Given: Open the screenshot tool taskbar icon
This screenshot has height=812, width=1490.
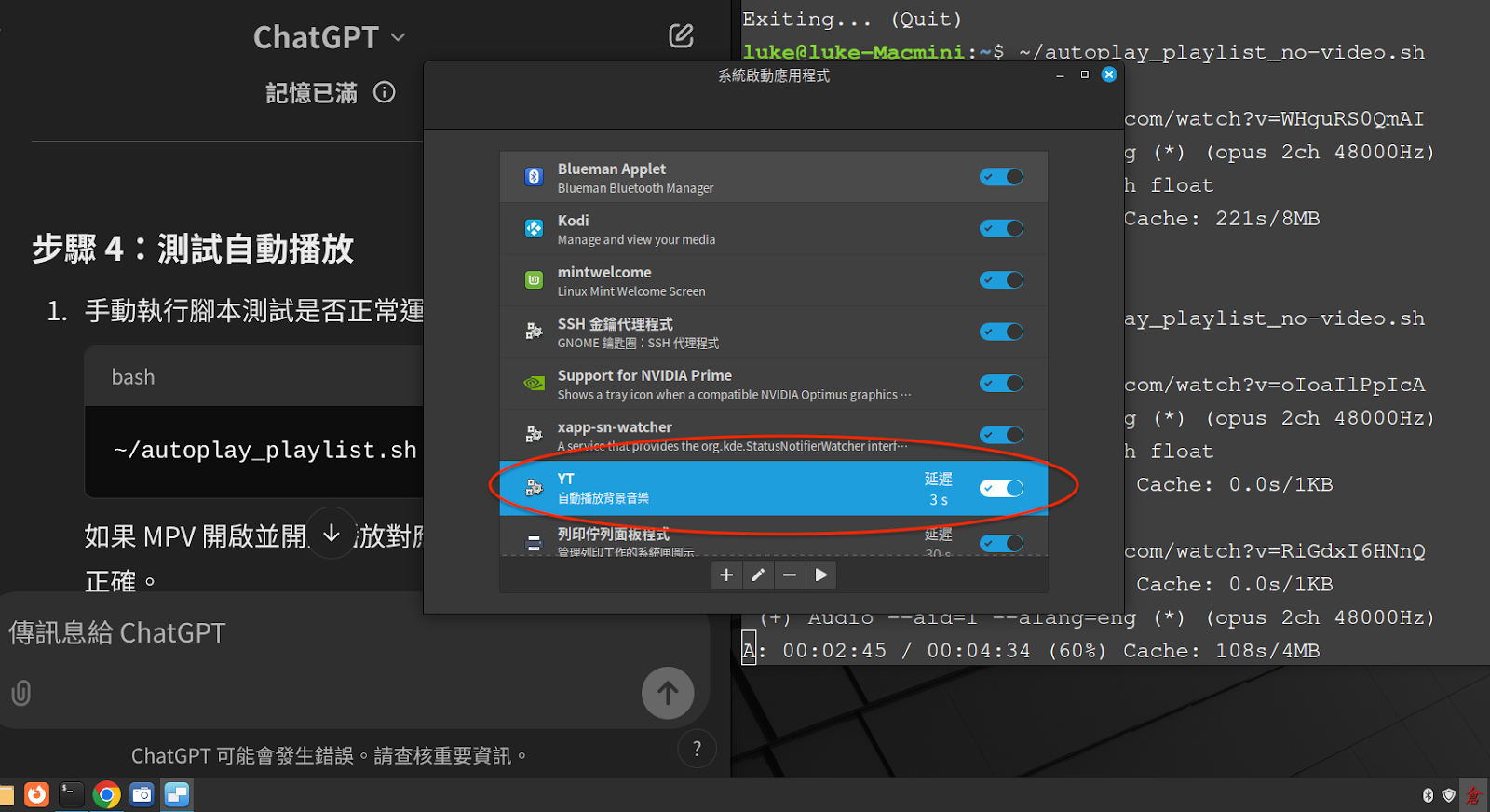Looking at the screenshot, I should point(142,794).
